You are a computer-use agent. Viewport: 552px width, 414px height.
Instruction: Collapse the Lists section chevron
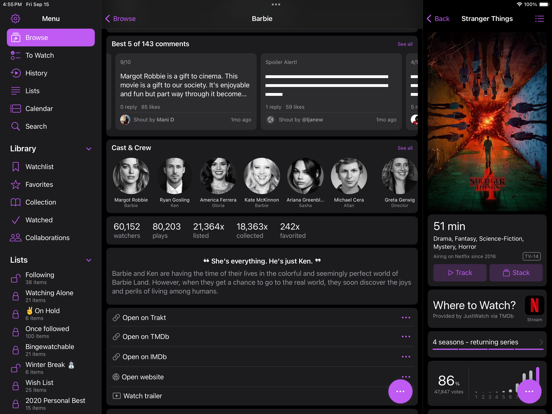pos(89,260)
